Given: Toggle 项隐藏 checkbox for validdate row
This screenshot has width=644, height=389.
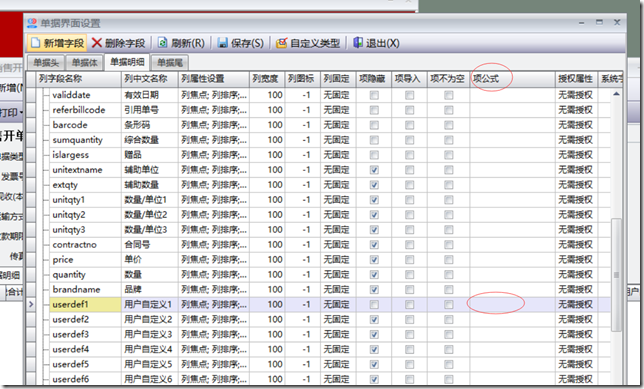Looking at the screenshot, I should pyautogui.click(x=374, y=95).
